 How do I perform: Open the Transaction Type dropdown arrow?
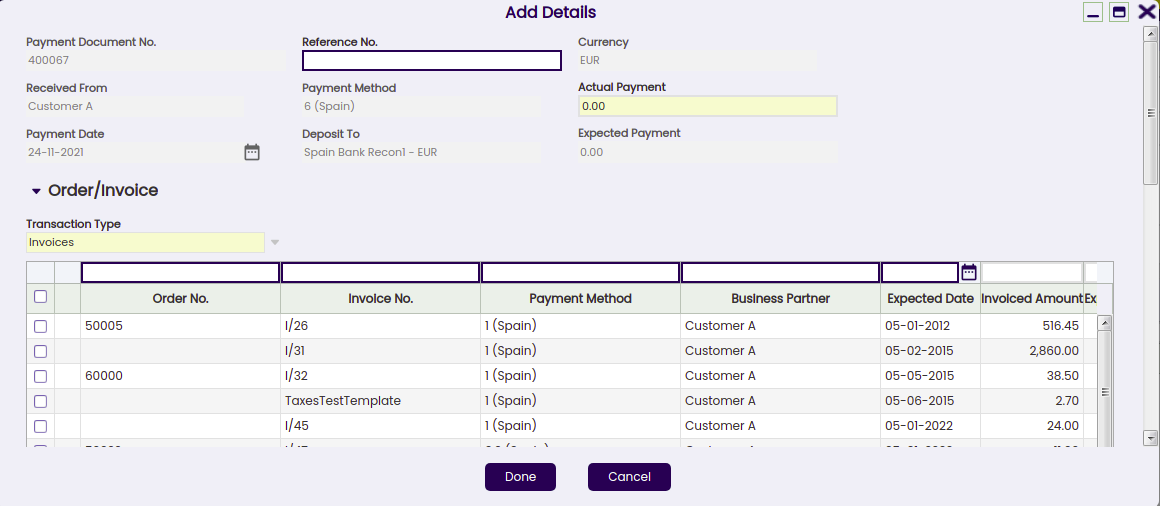coord(274,243)
